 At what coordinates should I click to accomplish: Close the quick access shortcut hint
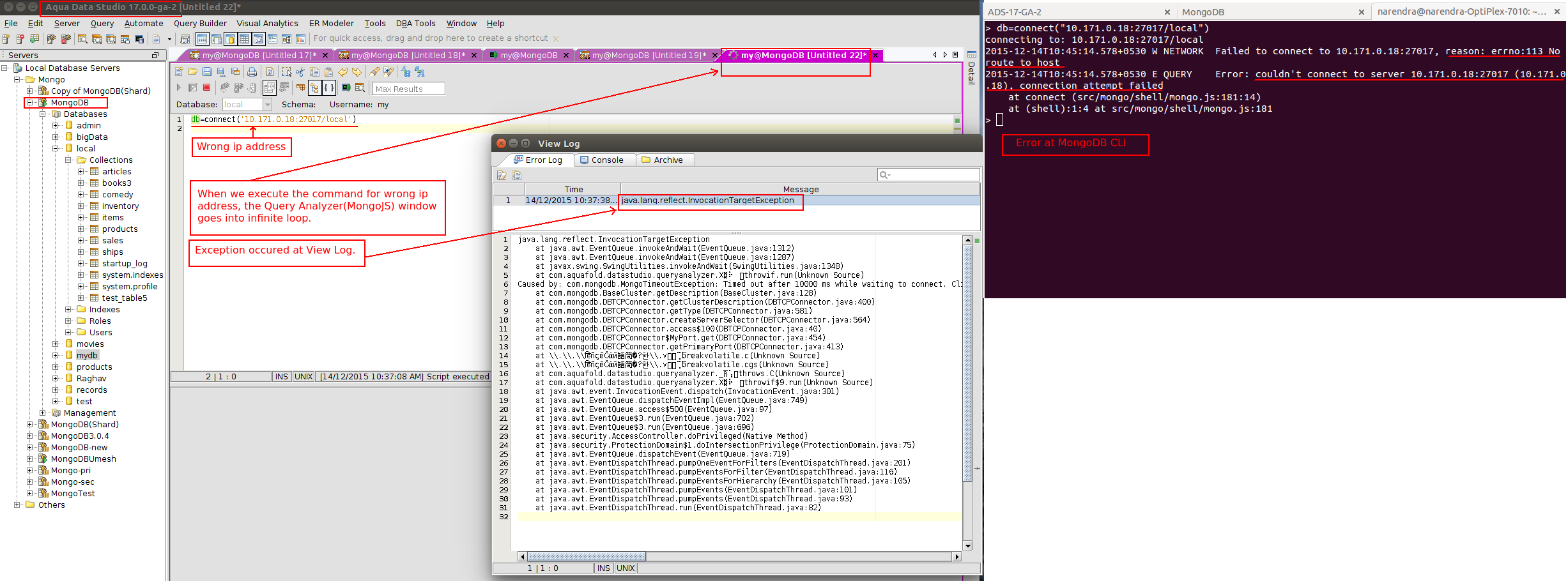point(556,39)
